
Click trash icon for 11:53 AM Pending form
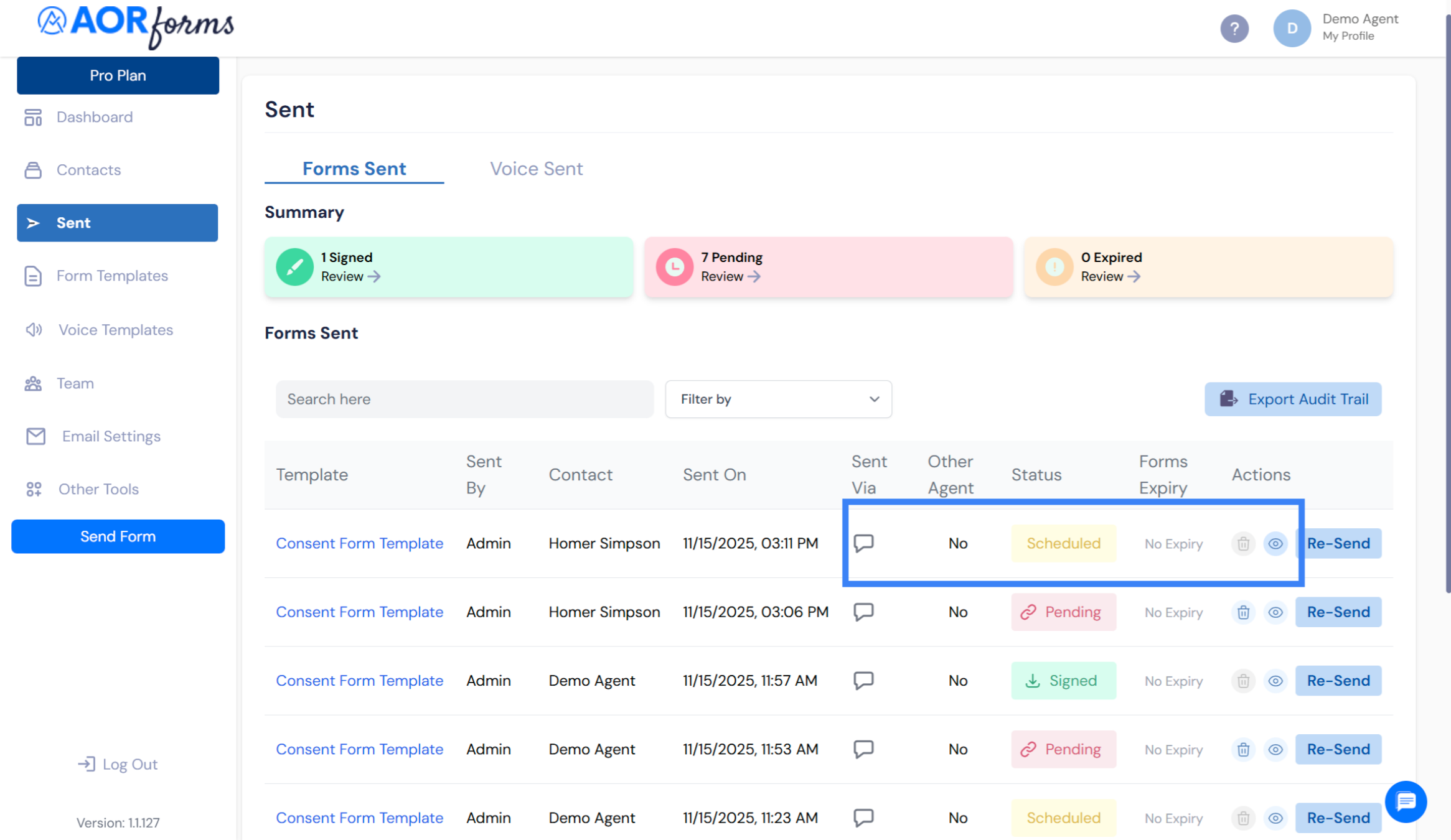coord(1243,749)
